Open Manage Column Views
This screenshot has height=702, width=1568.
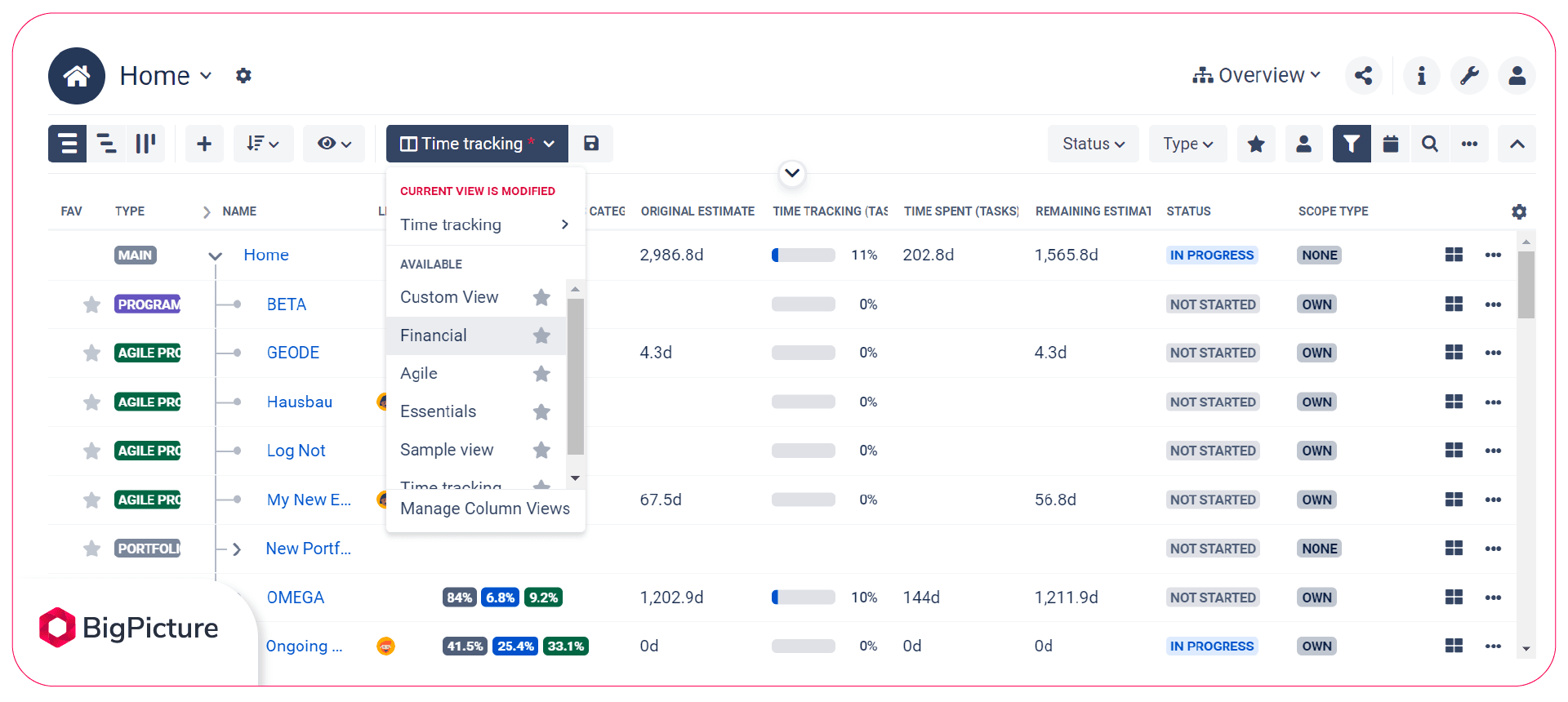click(x=485, y=509)
